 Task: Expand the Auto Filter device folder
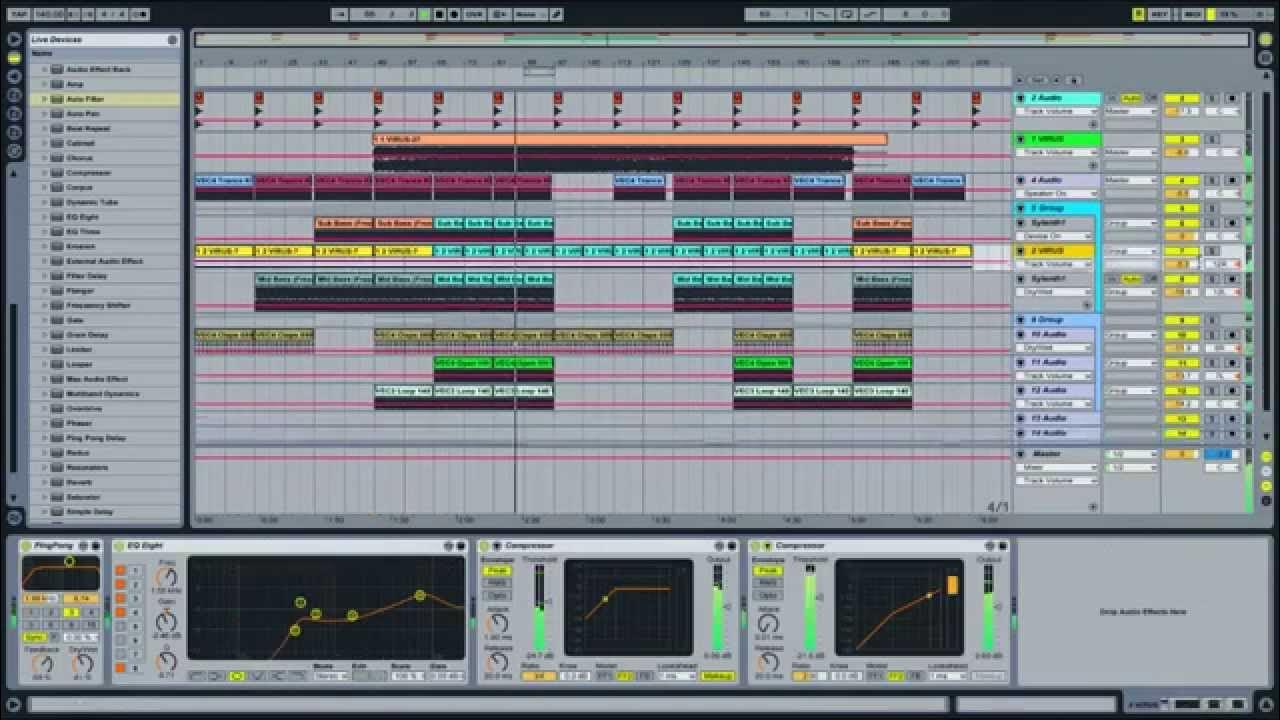[45, 99]
